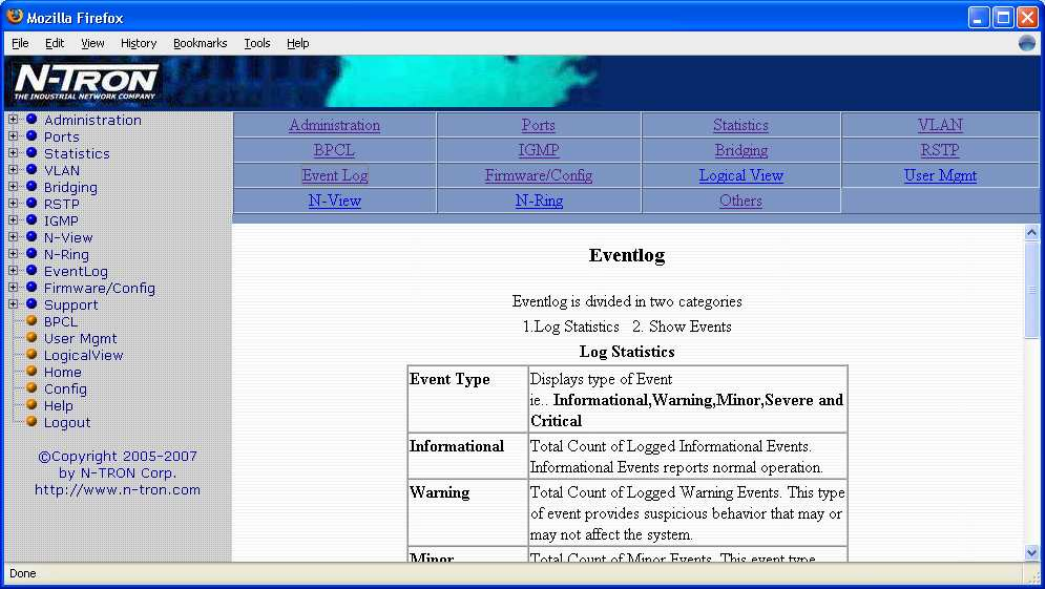Click orange bullet icon beside BPCL
Screen dimensions: 1045x589
(31, 320)
